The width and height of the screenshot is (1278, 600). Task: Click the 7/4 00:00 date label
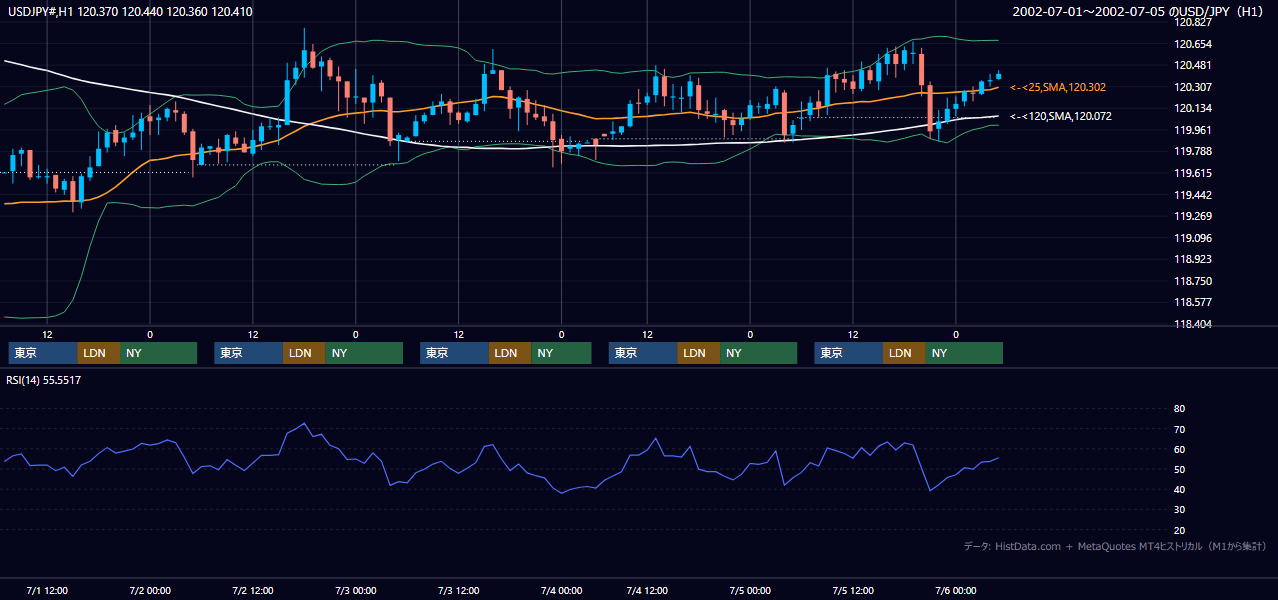[561, 590]
